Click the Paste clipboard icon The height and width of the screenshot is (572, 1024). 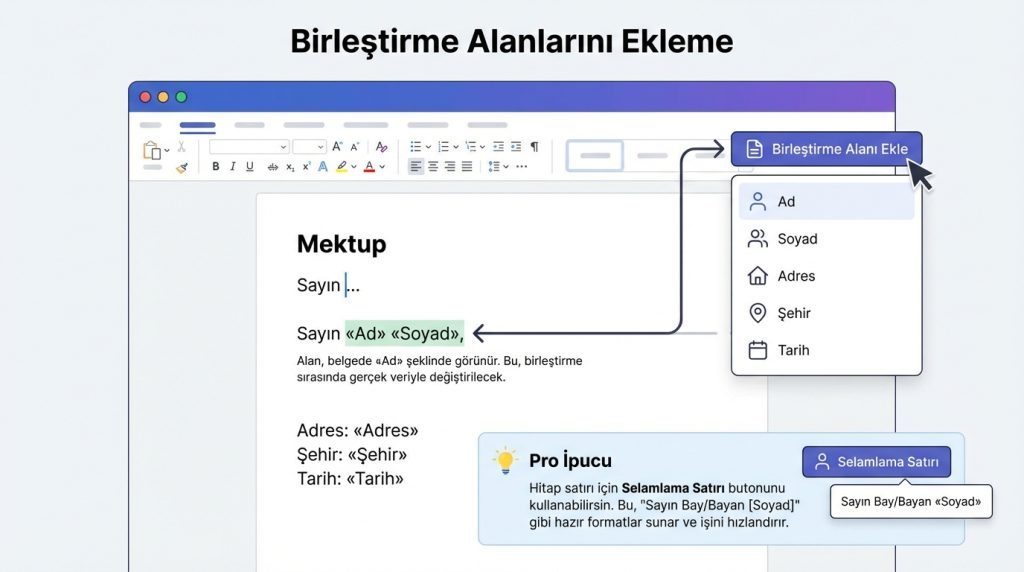(x=152, y=150)
